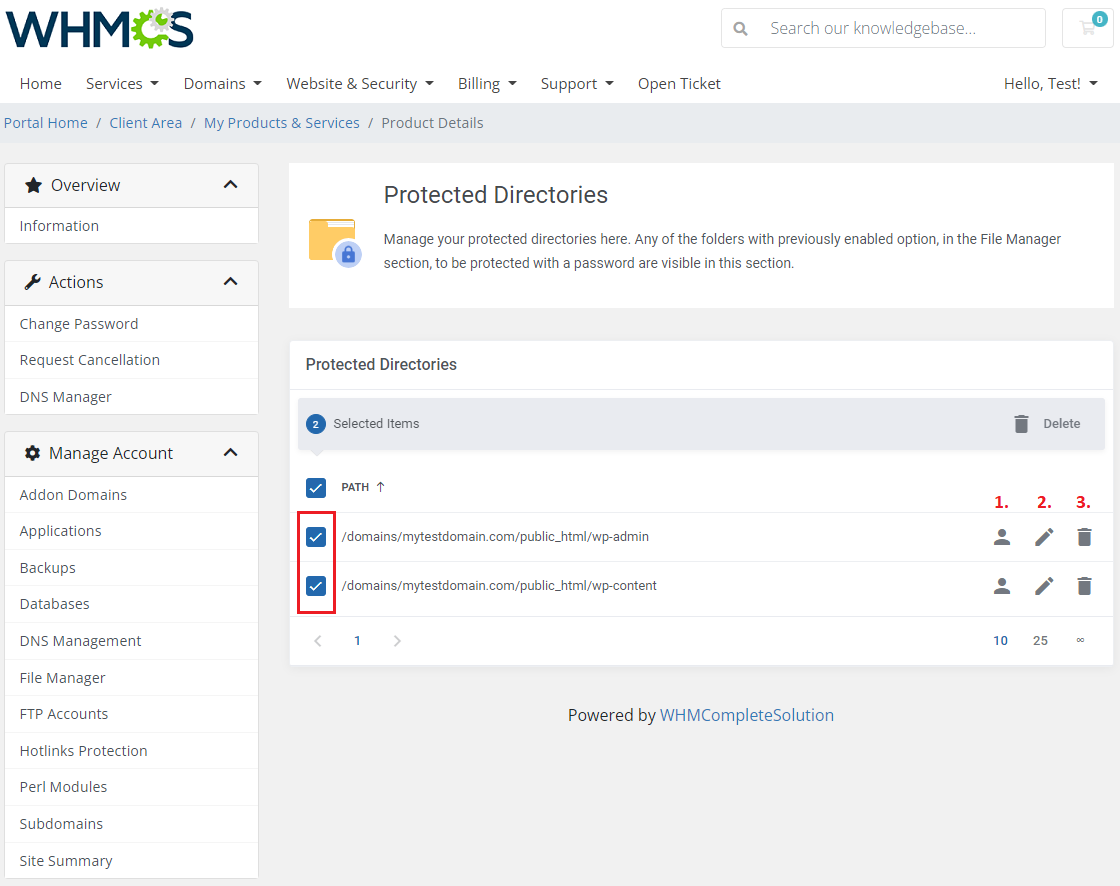Open FTP Accounts in sidebar
The height and width of the screenshot is (886, 1120).
tap(131, 714)
